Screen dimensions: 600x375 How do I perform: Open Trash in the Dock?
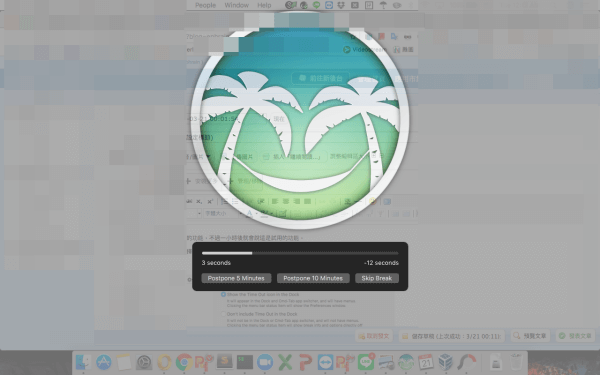pyautogui.click(x=516, y=362)
